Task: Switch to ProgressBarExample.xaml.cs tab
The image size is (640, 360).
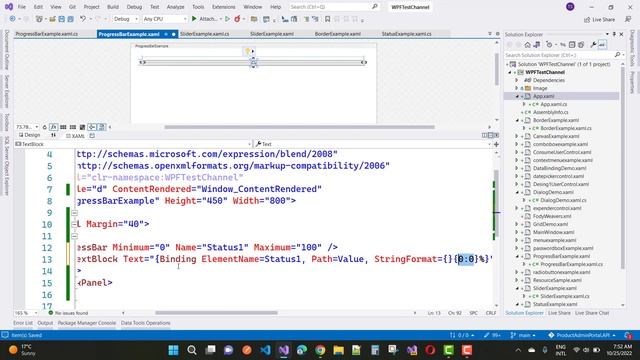Action: (x=47, y=34)
